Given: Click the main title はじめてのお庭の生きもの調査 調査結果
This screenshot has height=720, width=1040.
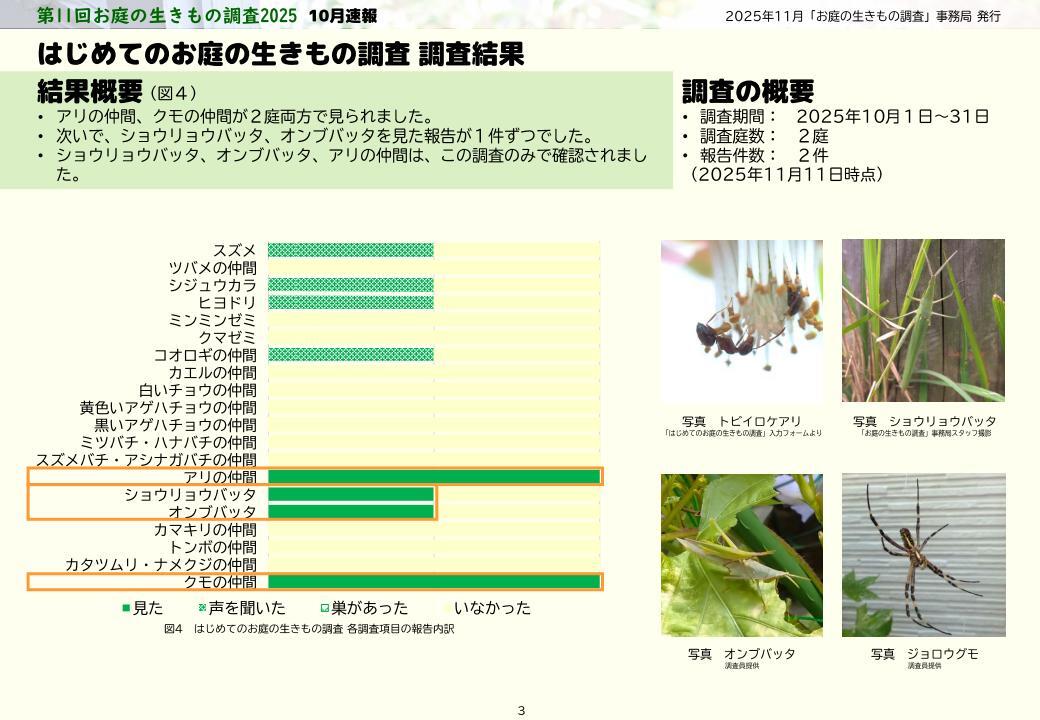Looking at the screenshot, I should click(281, 54).
